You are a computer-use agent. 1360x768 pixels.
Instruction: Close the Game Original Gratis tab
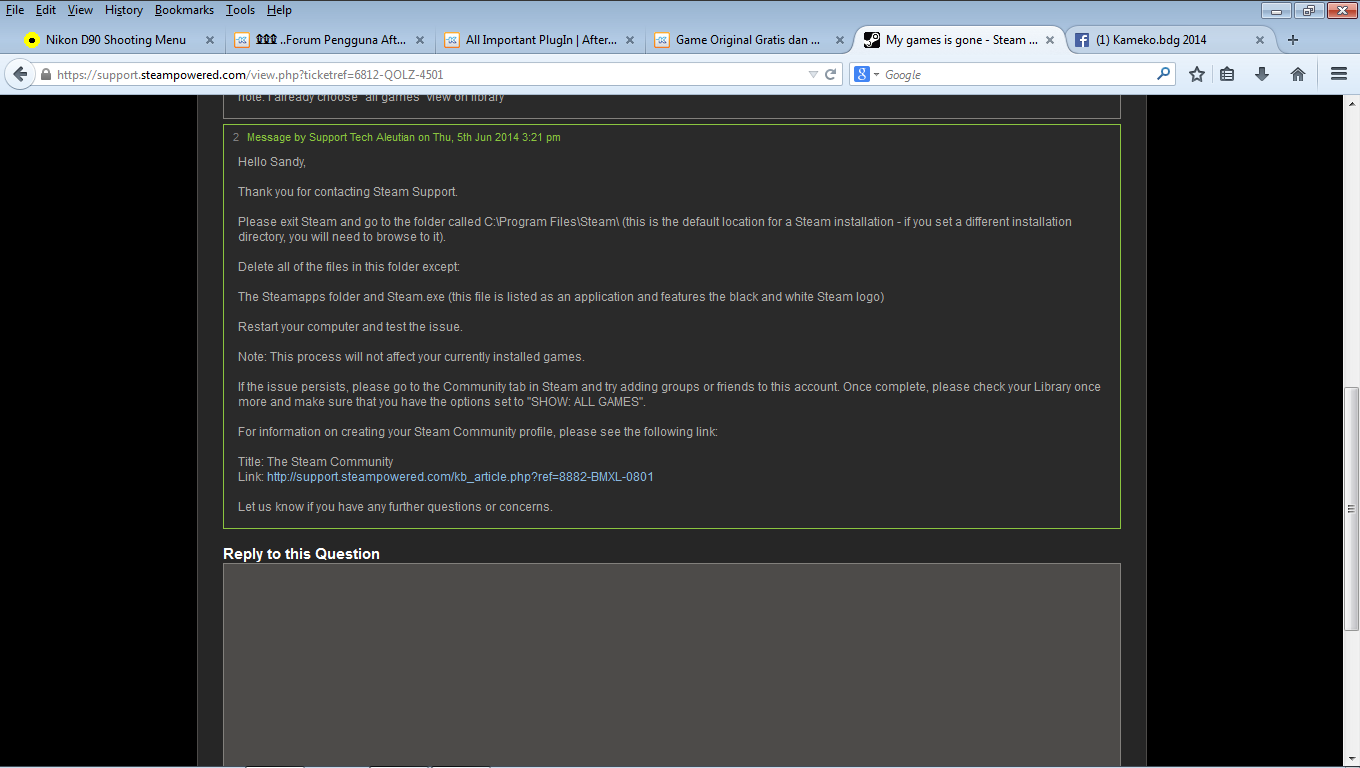click(840, 40)
